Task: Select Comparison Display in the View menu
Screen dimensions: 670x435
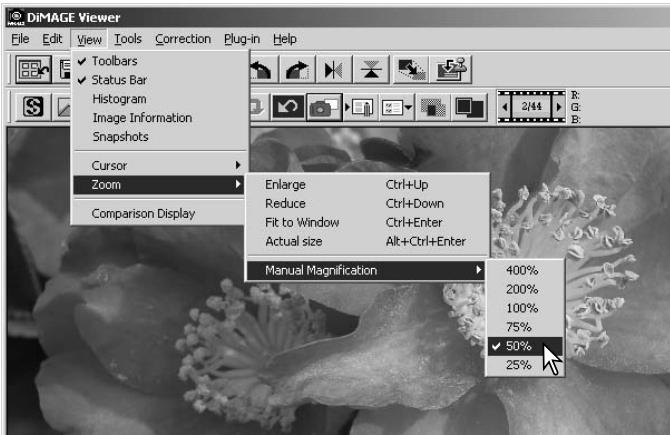Action: click(159, 213)
